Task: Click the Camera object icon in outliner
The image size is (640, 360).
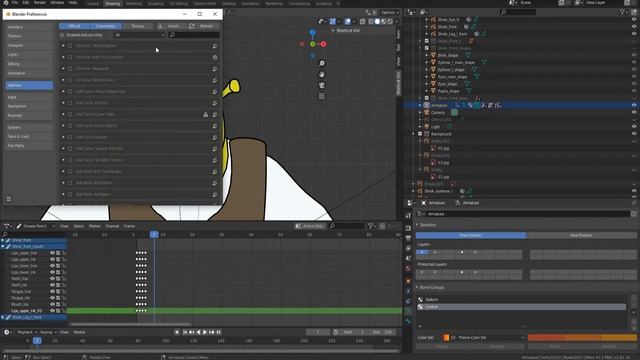Action: pos(427,112)
